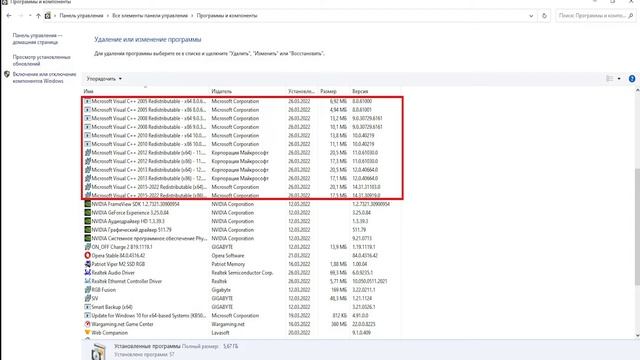Screen dimensions: 640x360
Task: Sort by the Версия column header
Action: coord(360,91)
